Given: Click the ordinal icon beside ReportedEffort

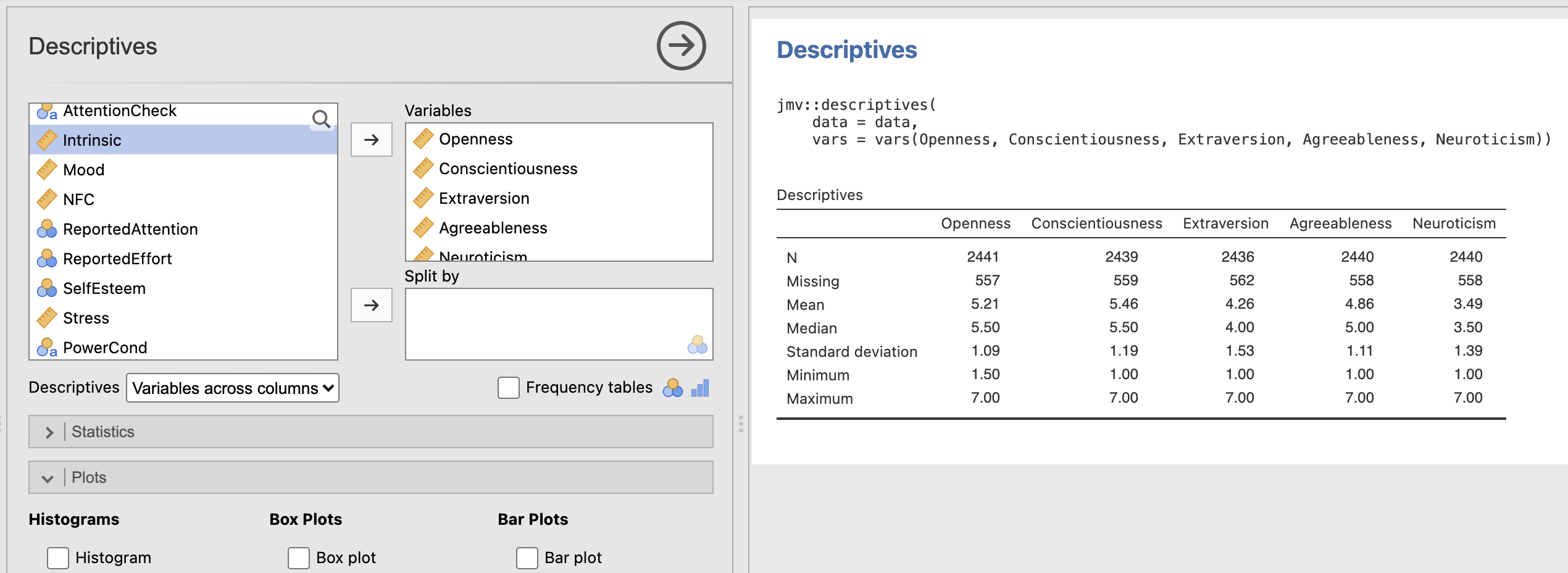Looking at the screenshot, I should 47,259.
